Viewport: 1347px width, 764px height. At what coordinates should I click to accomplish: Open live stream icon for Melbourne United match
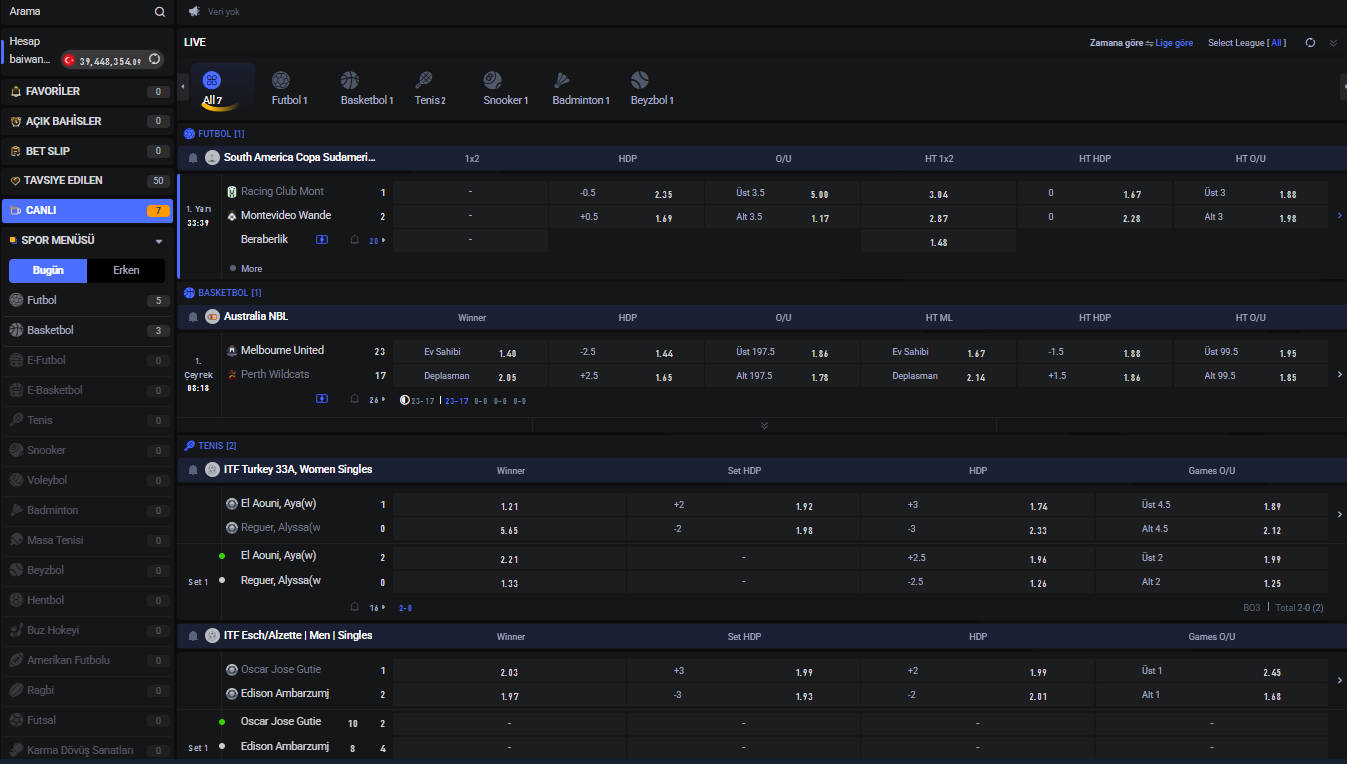coord(322,399)
